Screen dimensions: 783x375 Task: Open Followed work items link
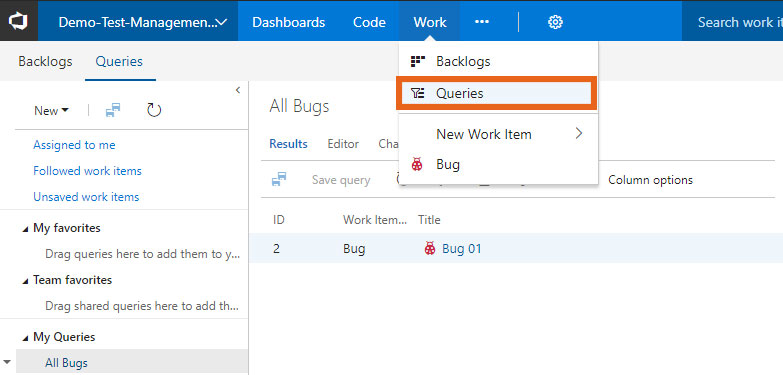point(87,171)
